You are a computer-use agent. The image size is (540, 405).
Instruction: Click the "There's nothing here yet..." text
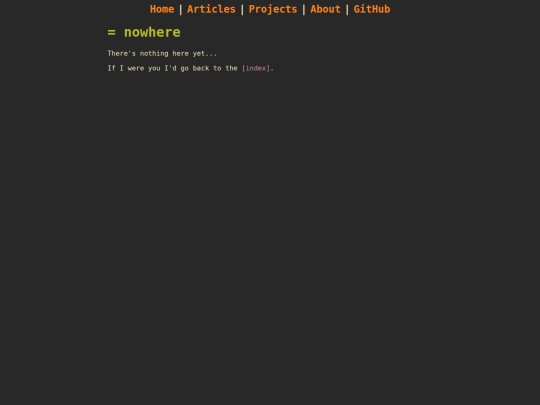tap(162, 53)
